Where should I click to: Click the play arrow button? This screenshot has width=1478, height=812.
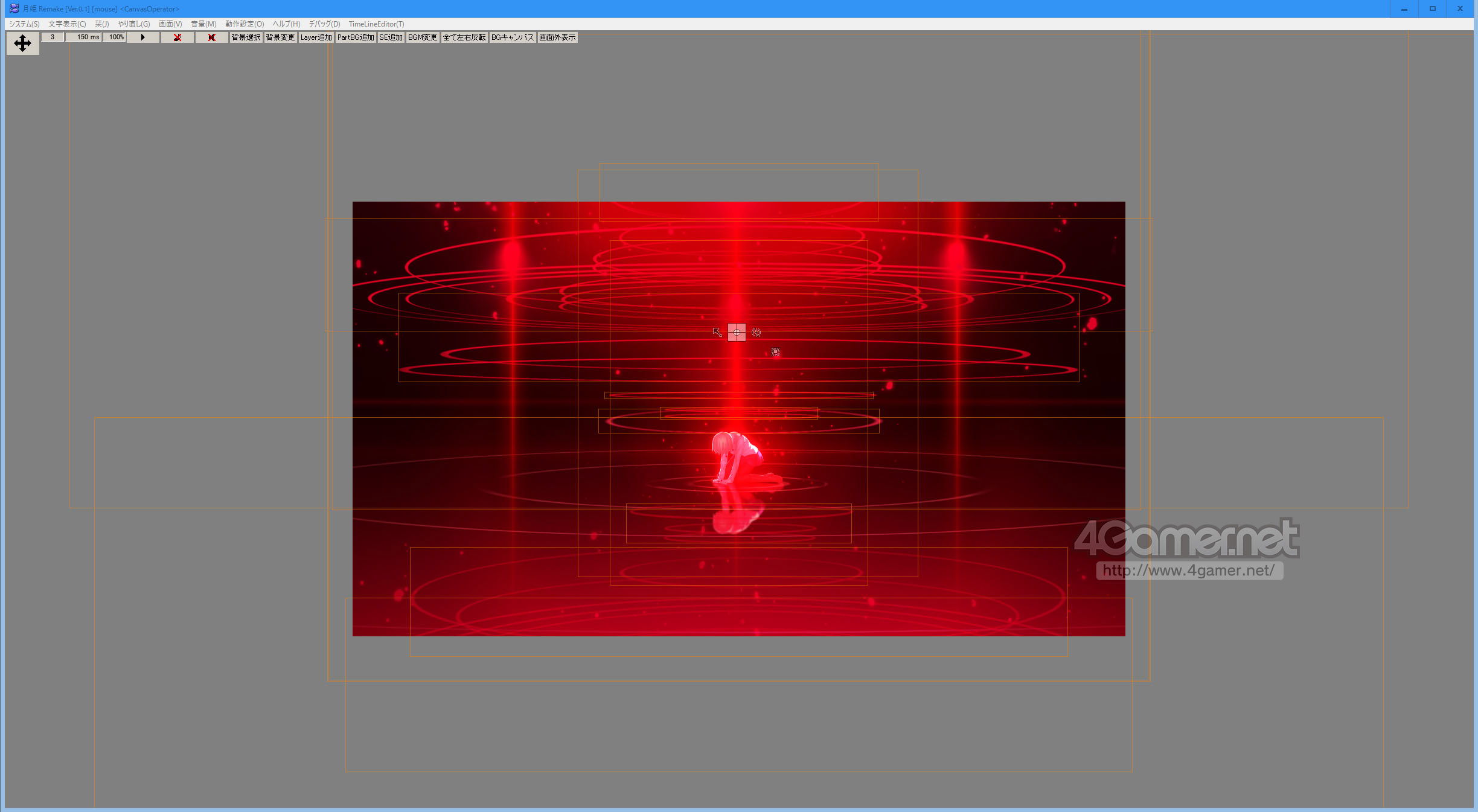143,37
